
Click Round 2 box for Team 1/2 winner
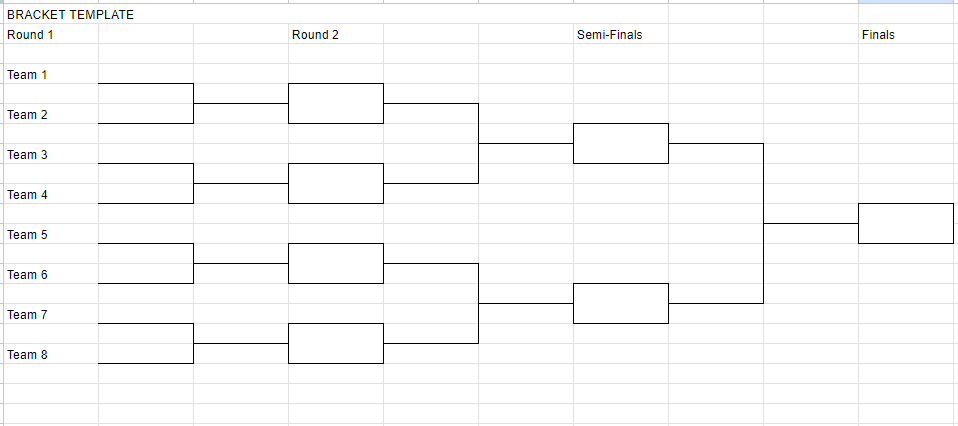click(x=336, y=103)
